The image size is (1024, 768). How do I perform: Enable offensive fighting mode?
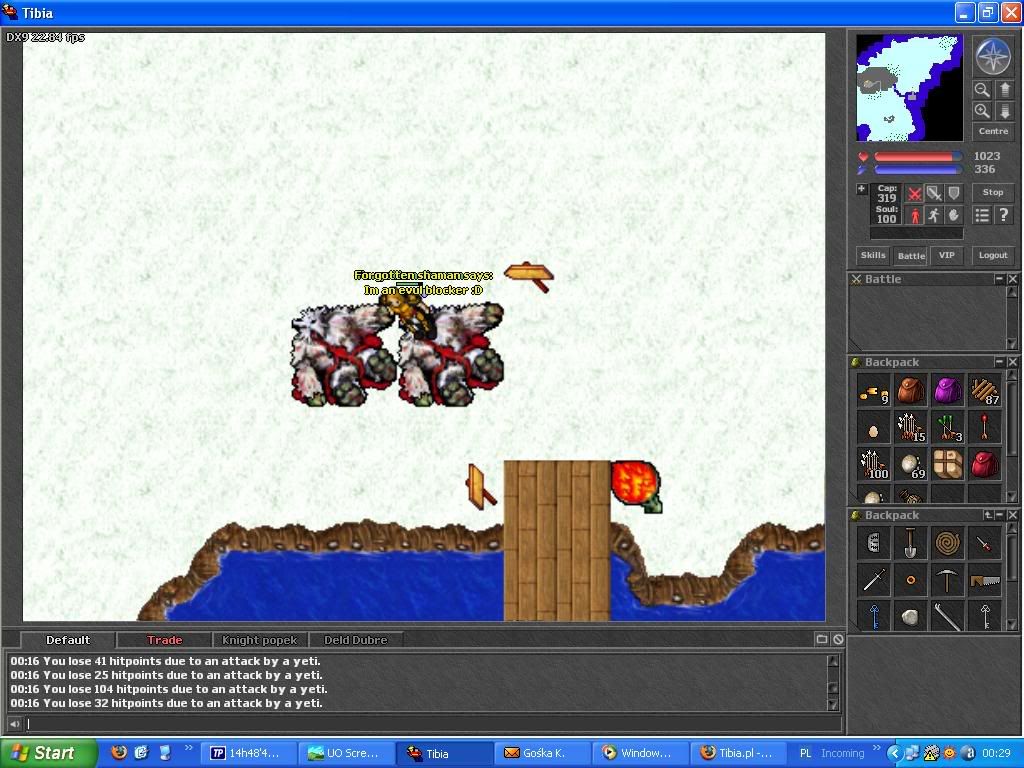pyautogui.click(x=914, y=194)
